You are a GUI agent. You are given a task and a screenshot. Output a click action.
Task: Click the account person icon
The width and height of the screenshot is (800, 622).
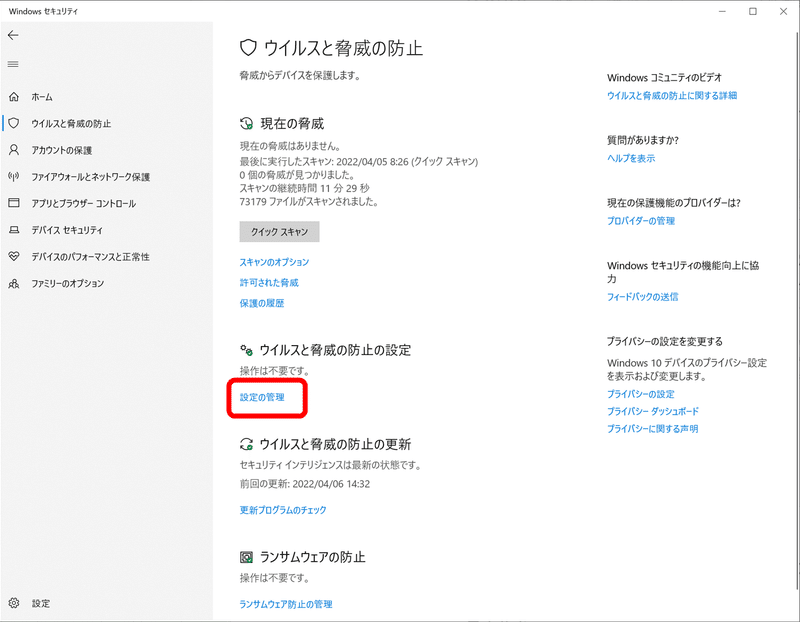(14, 150)
